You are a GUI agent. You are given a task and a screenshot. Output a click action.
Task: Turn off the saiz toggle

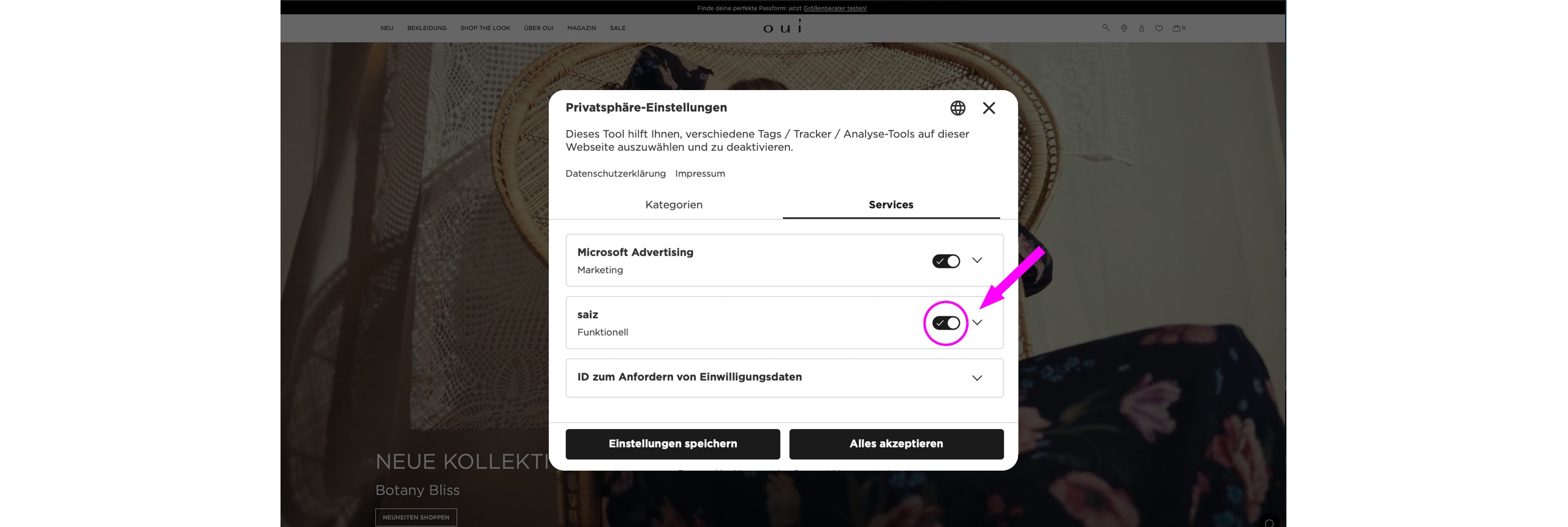pos(946,323)
